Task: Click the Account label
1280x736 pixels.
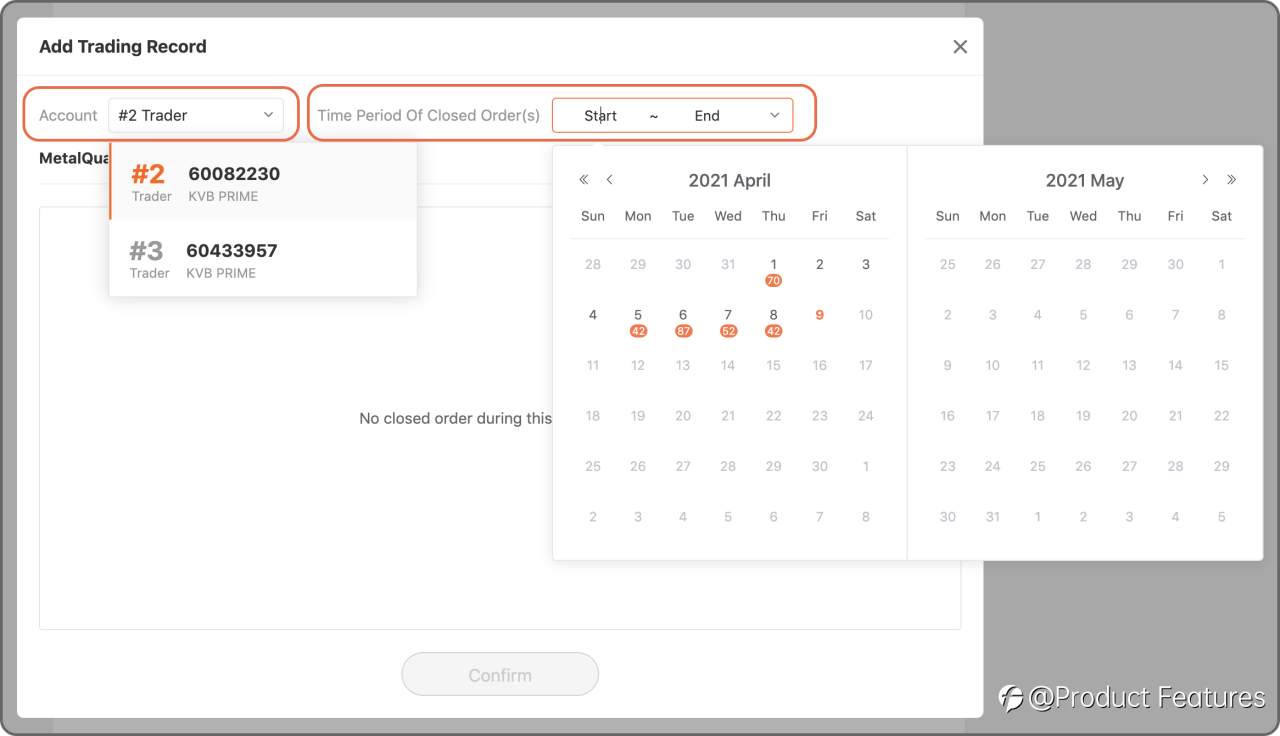Action: click(68, 116)
